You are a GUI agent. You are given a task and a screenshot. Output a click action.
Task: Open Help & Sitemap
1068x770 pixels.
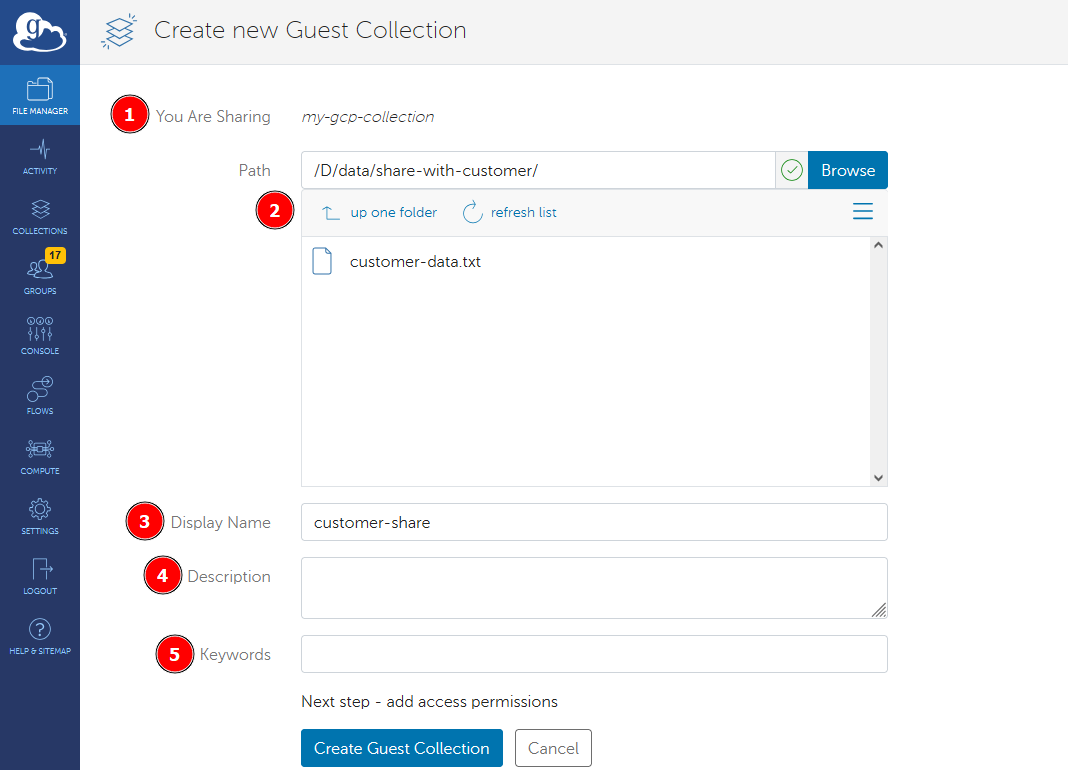click(x=40, y=636)
